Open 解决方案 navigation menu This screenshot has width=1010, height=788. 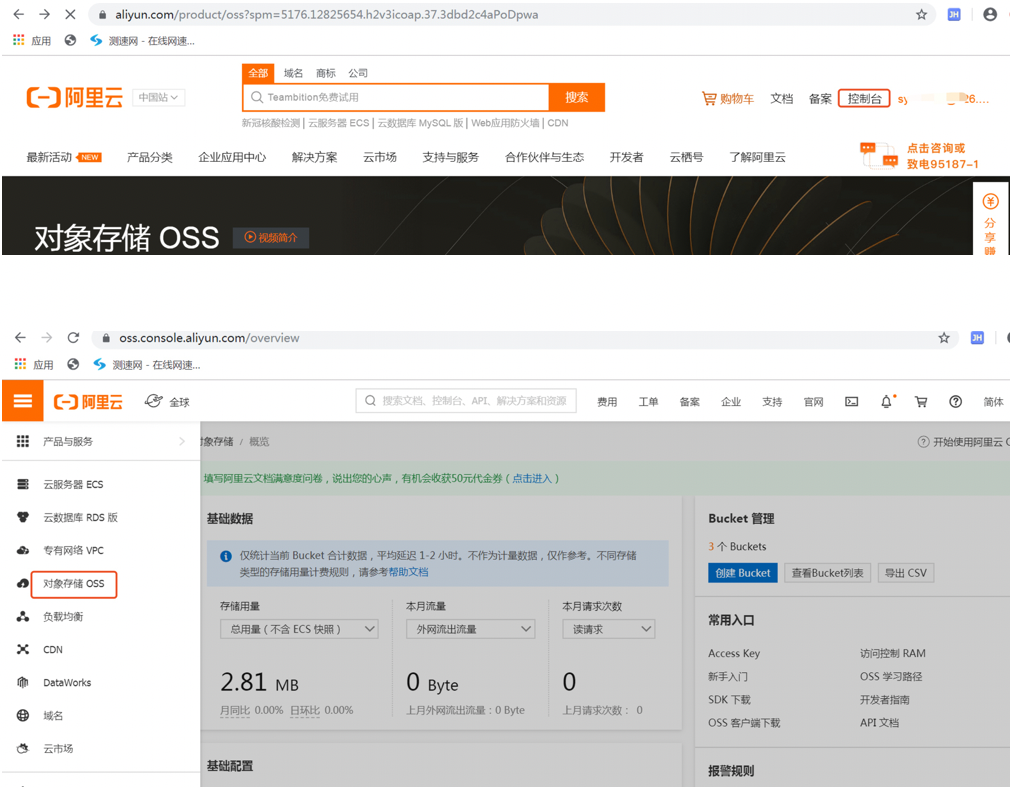314,157
